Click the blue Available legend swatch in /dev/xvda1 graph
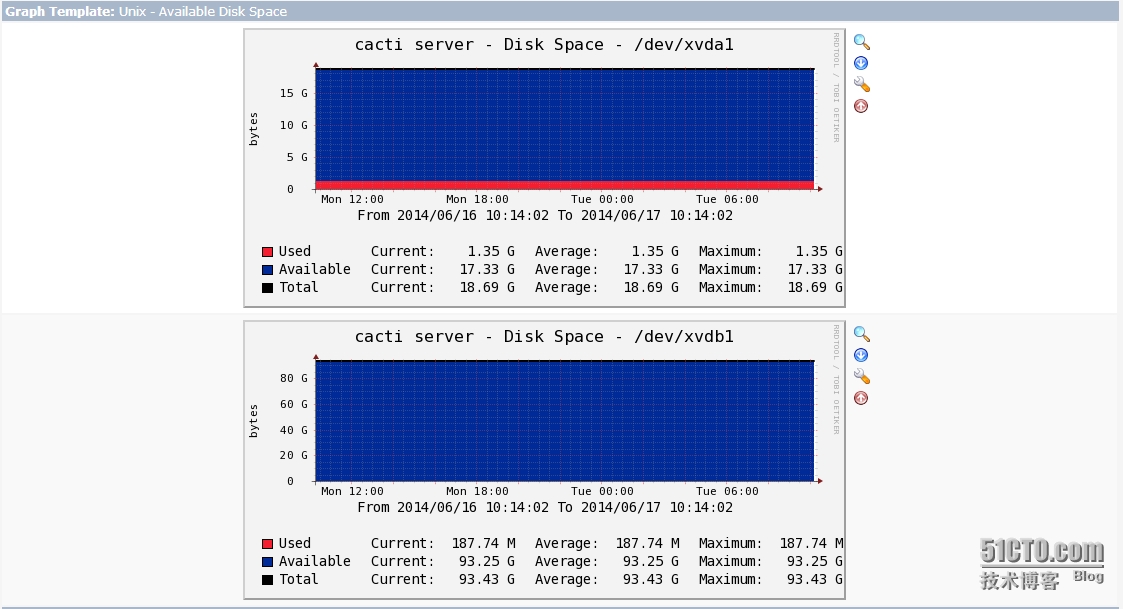 coord(267,269)
